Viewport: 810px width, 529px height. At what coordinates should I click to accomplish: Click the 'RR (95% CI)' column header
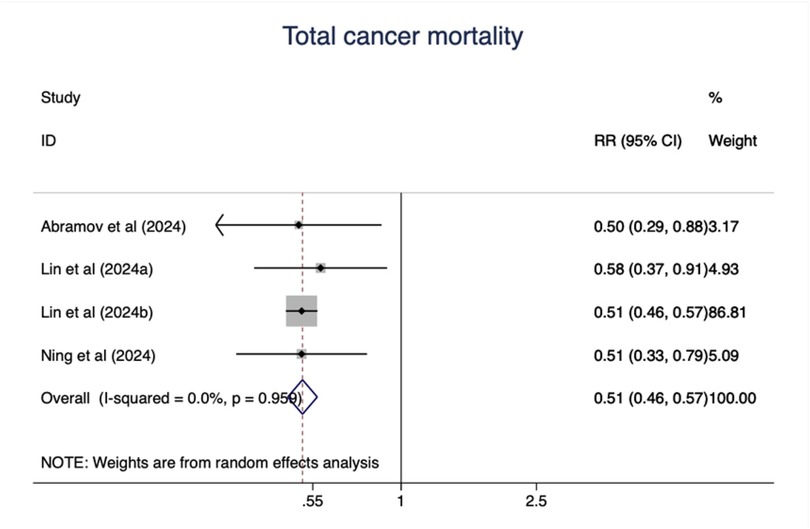638,141
